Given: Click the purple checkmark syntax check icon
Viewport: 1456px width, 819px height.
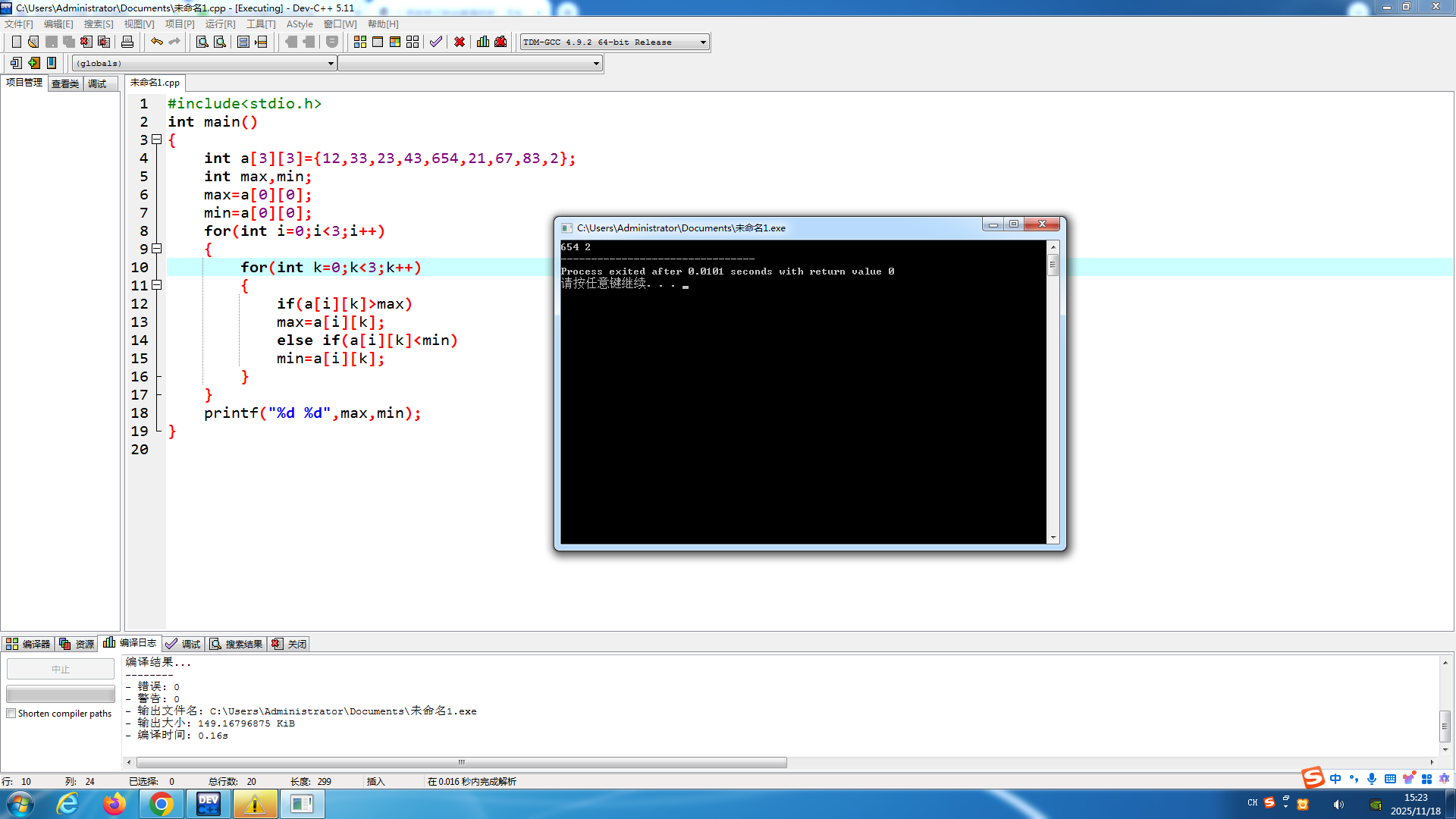Looking at the screenshot, I should coord(436,42).
